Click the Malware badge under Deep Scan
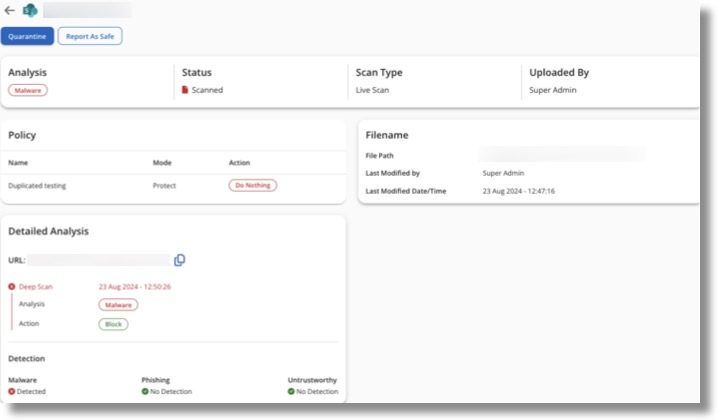This screenshot has height=420, width=717. coord(118,304)
